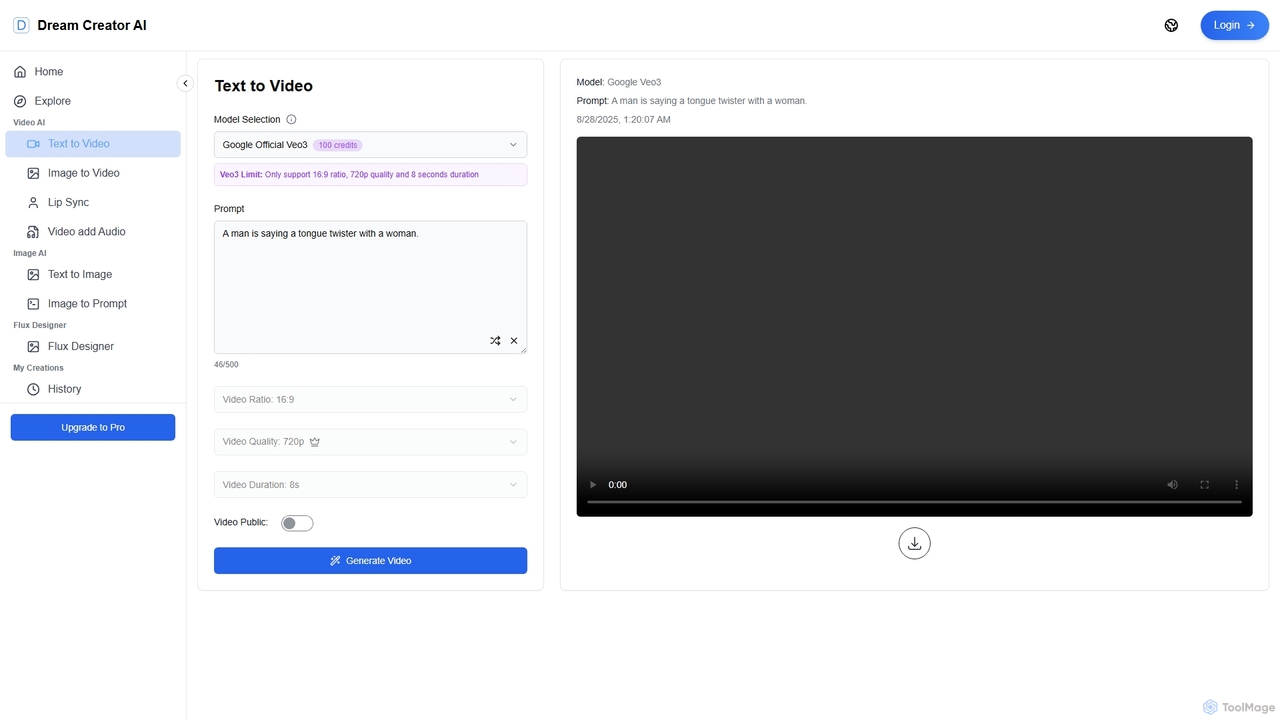Open Flux Designer from sidebar
Viewport: 1280px width, 720px height.
tap(93, 346)
